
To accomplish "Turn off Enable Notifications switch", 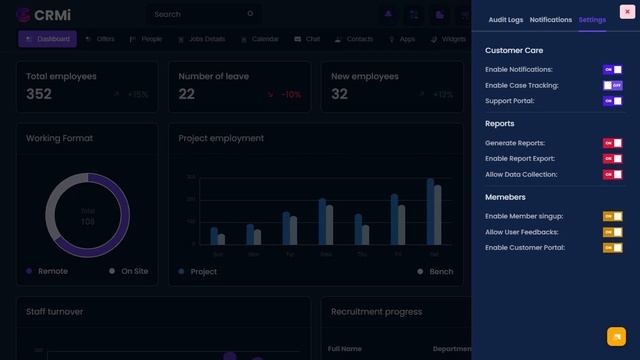I will click(x=613, y=70).
